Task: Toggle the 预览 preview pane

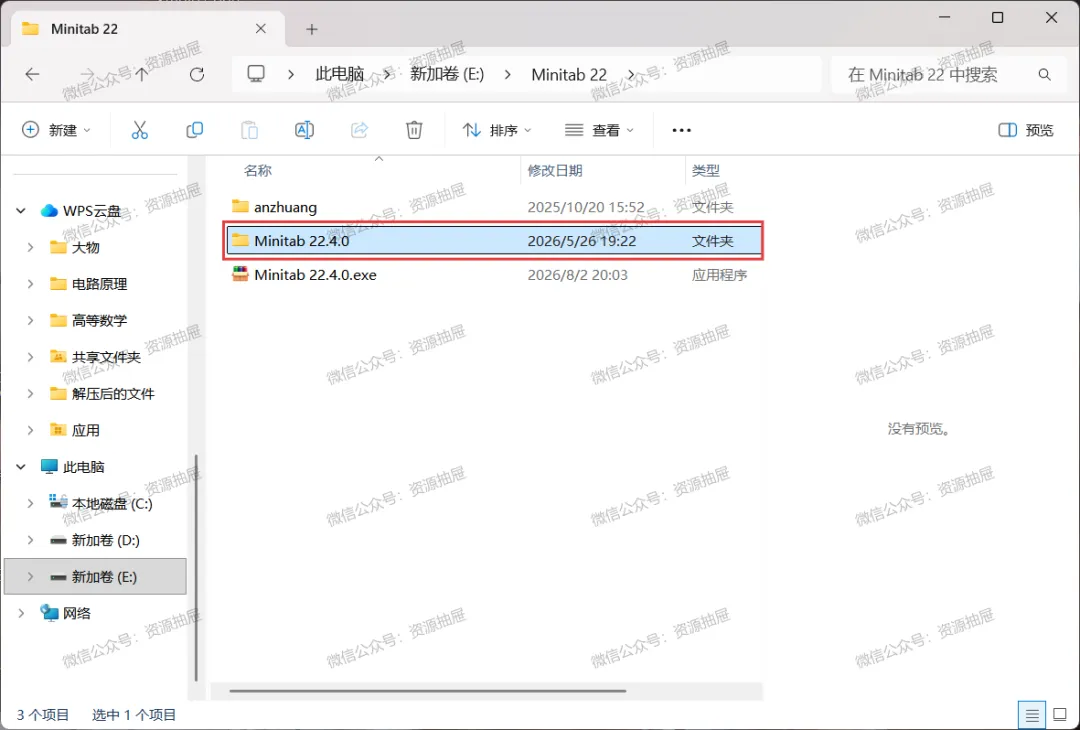Action: (x=1026, y=130)
